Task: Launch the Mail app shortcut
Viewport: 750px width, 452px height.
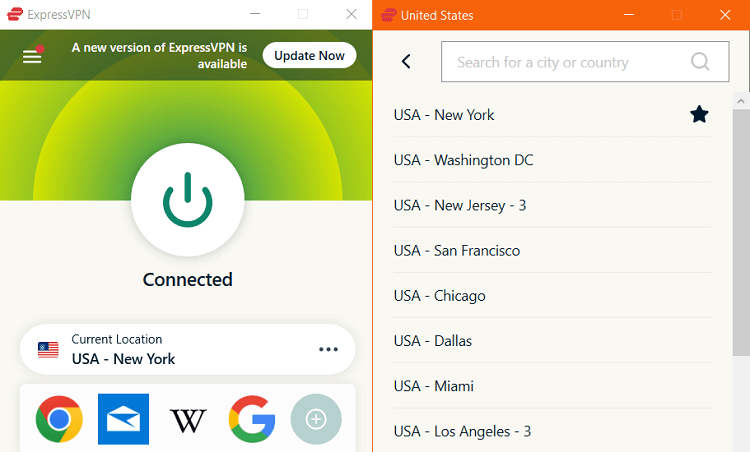Action: point(123,419)
